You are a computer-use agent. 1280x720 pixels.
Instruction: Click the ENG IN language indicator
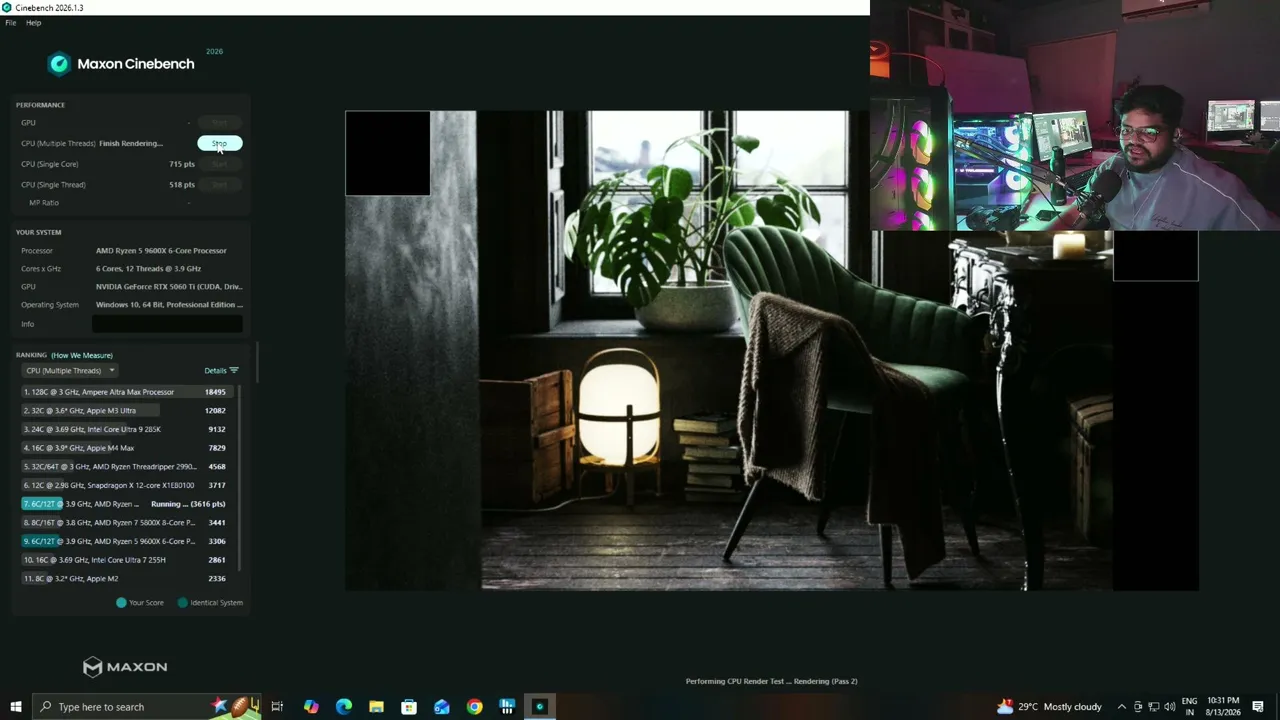(1190, 707)
